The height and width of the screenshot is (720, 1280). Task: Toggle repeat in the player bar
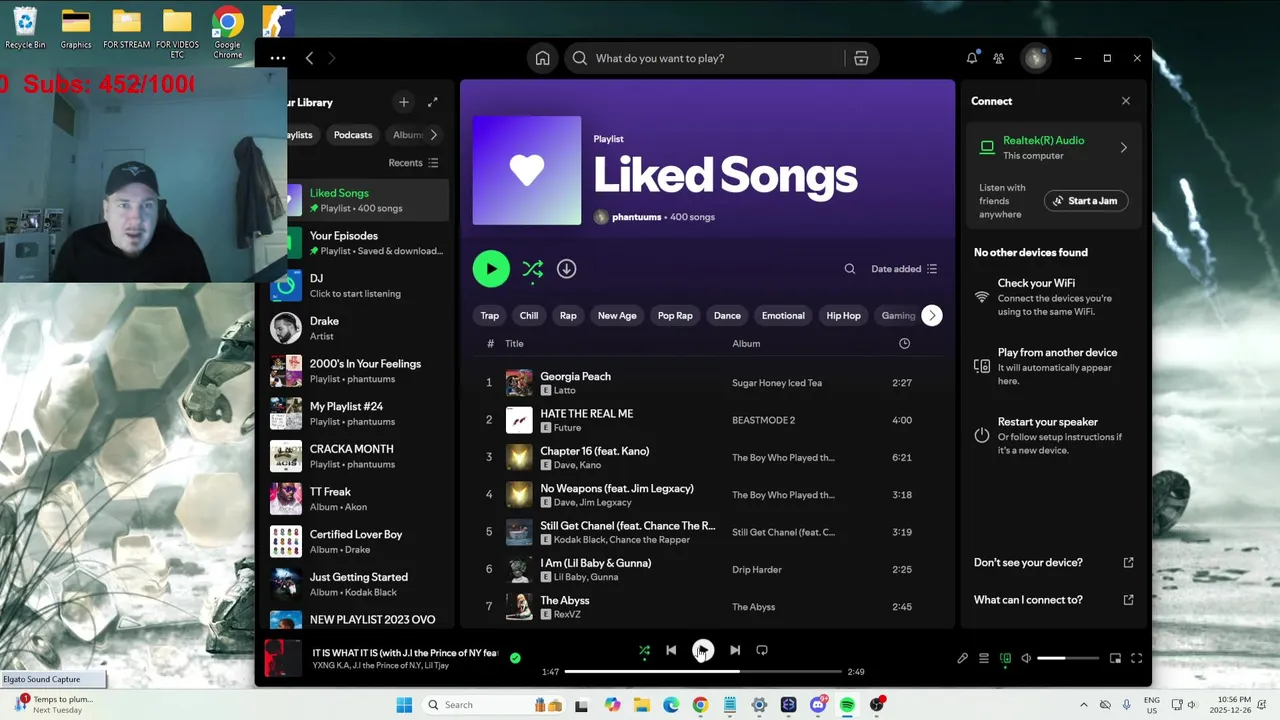pos(762,650)
